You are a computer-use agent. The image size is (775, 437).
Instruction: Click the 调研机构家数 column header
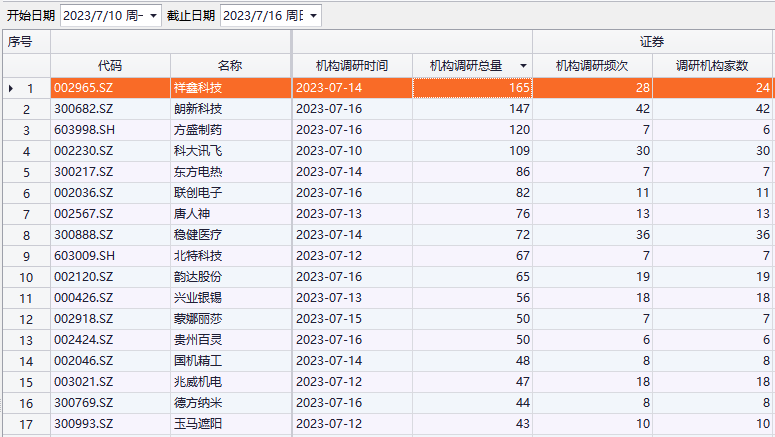712,66
